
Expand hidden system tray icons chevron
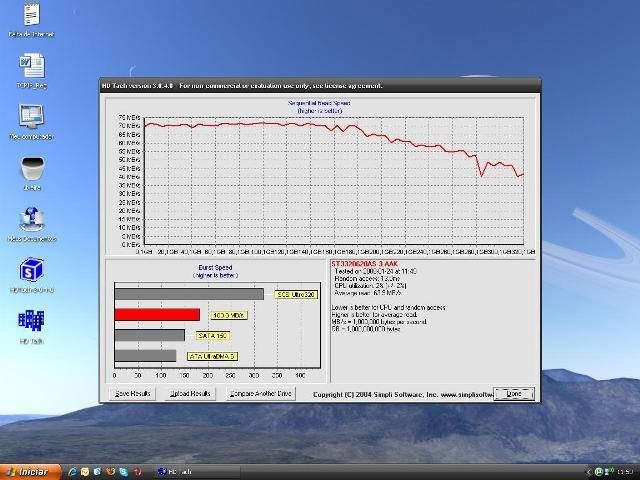pos(588,472)
